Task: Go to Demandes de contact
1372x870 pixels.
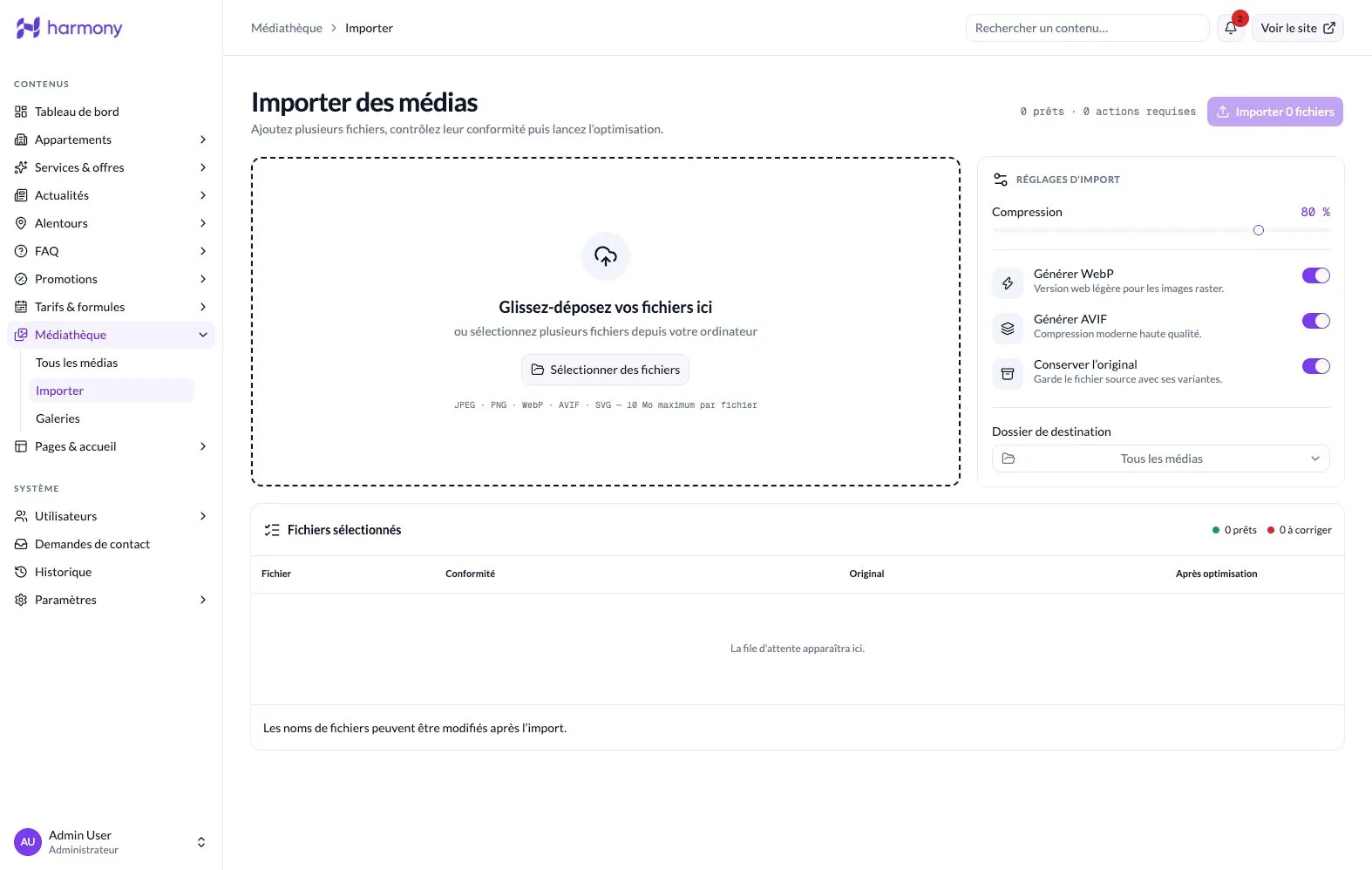Action: coord(111,544)
